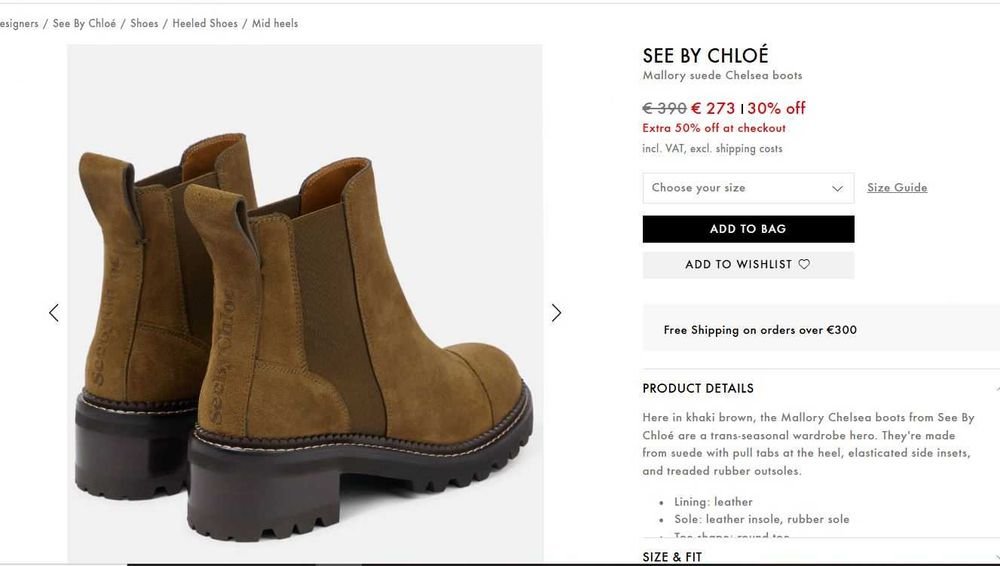Go to See By Chloé breadcrumb
The image size is (1000, 566).
pyautogui.click(x=84, y=24)
